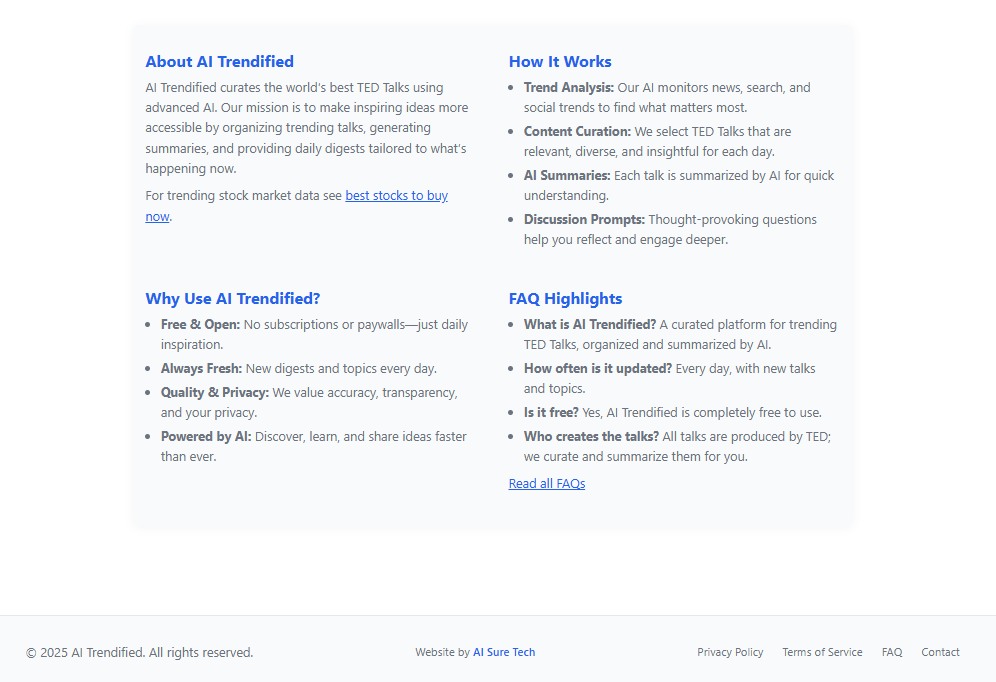This screenshot has height=682, width=996.
Task: Click the Content Curation bullet label
Action: 577,132
